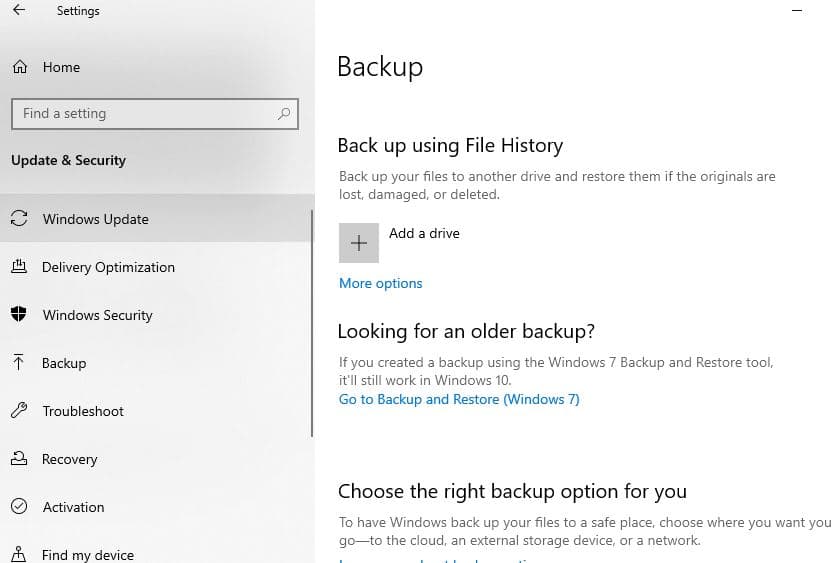Click the Windows Security shield icon

point(19,315)
